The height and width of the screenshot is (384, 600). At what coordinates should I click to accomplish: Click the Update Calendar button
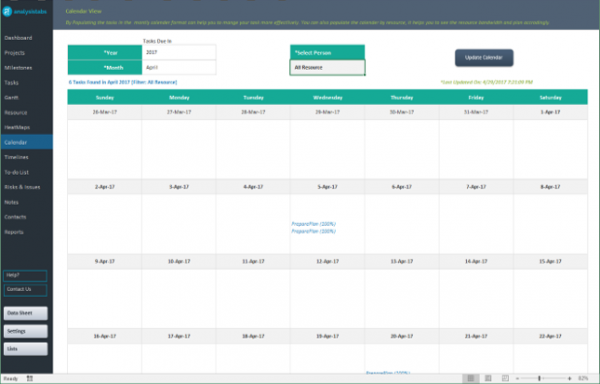click(484, 58)
